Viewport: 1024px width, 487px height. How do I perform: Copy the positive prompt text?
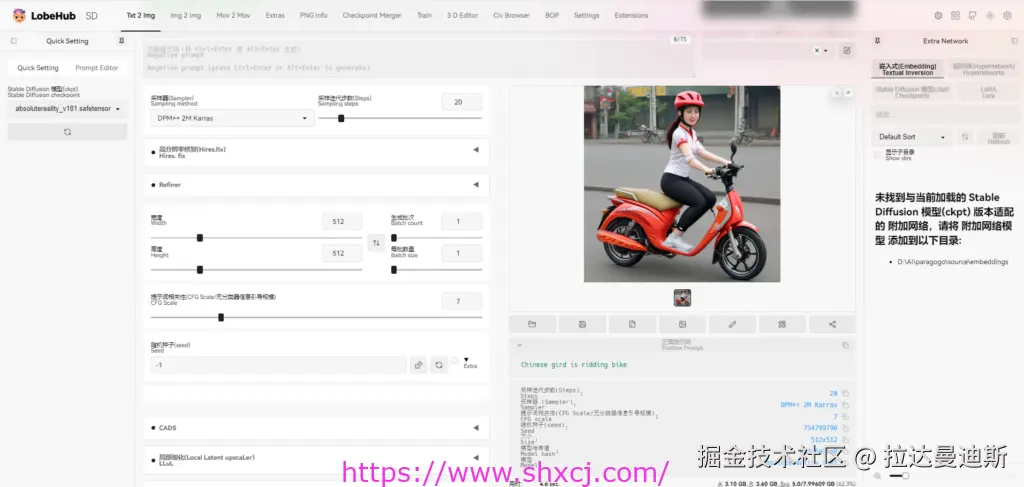845,345
